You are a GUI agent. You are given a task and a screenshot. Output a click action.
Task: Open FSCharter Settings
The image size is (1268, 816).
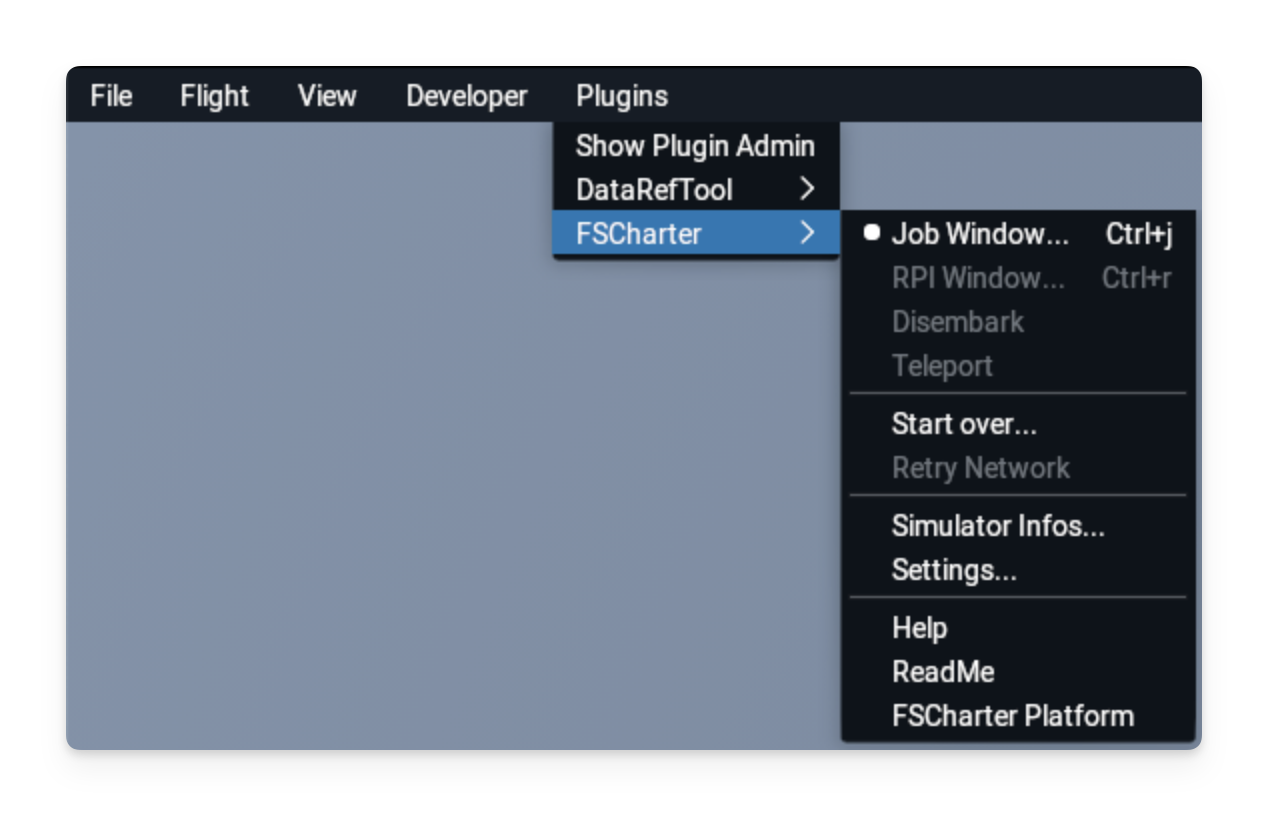[954, 570]
